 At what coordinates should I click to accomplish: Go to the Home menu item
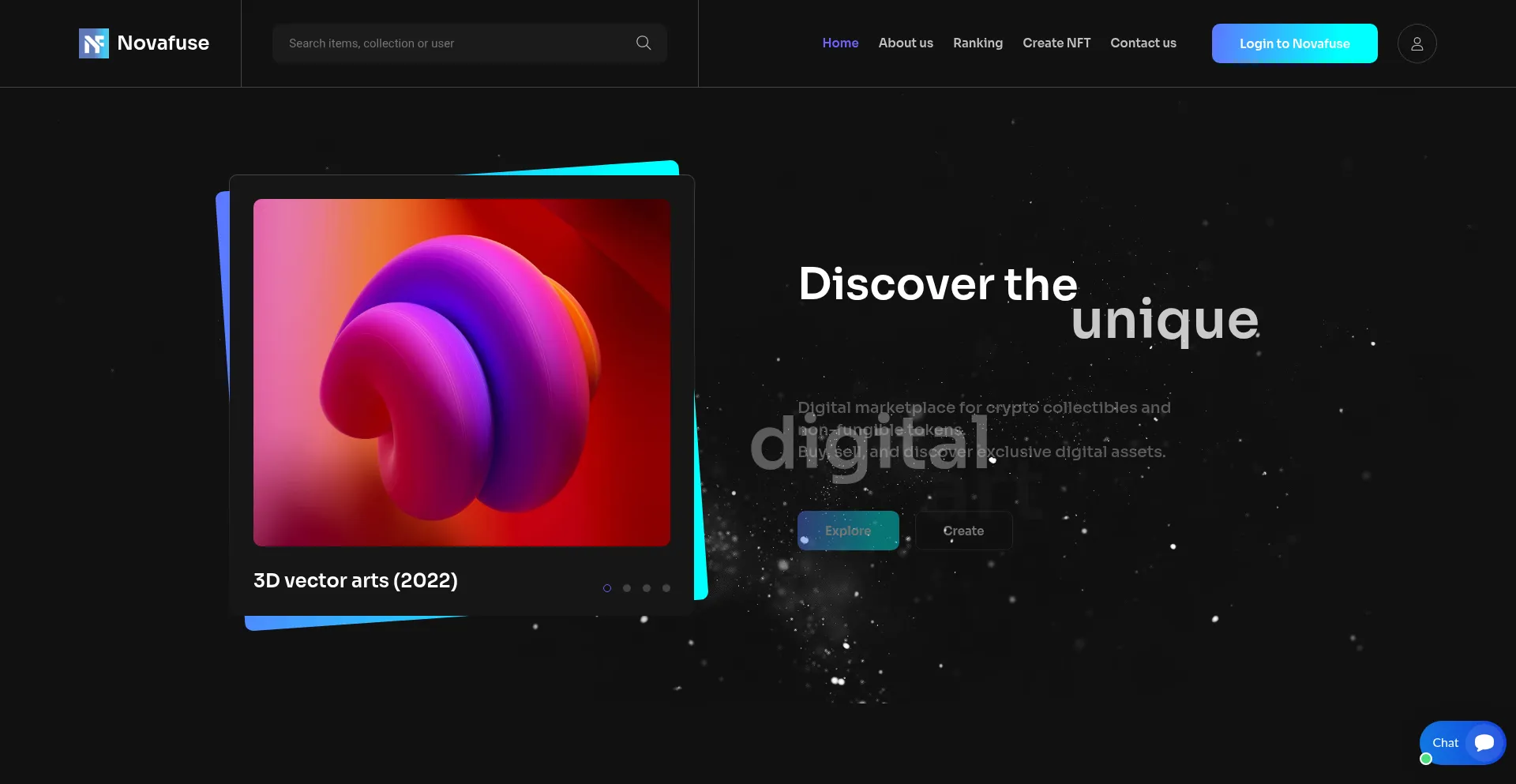coord(840,43)
